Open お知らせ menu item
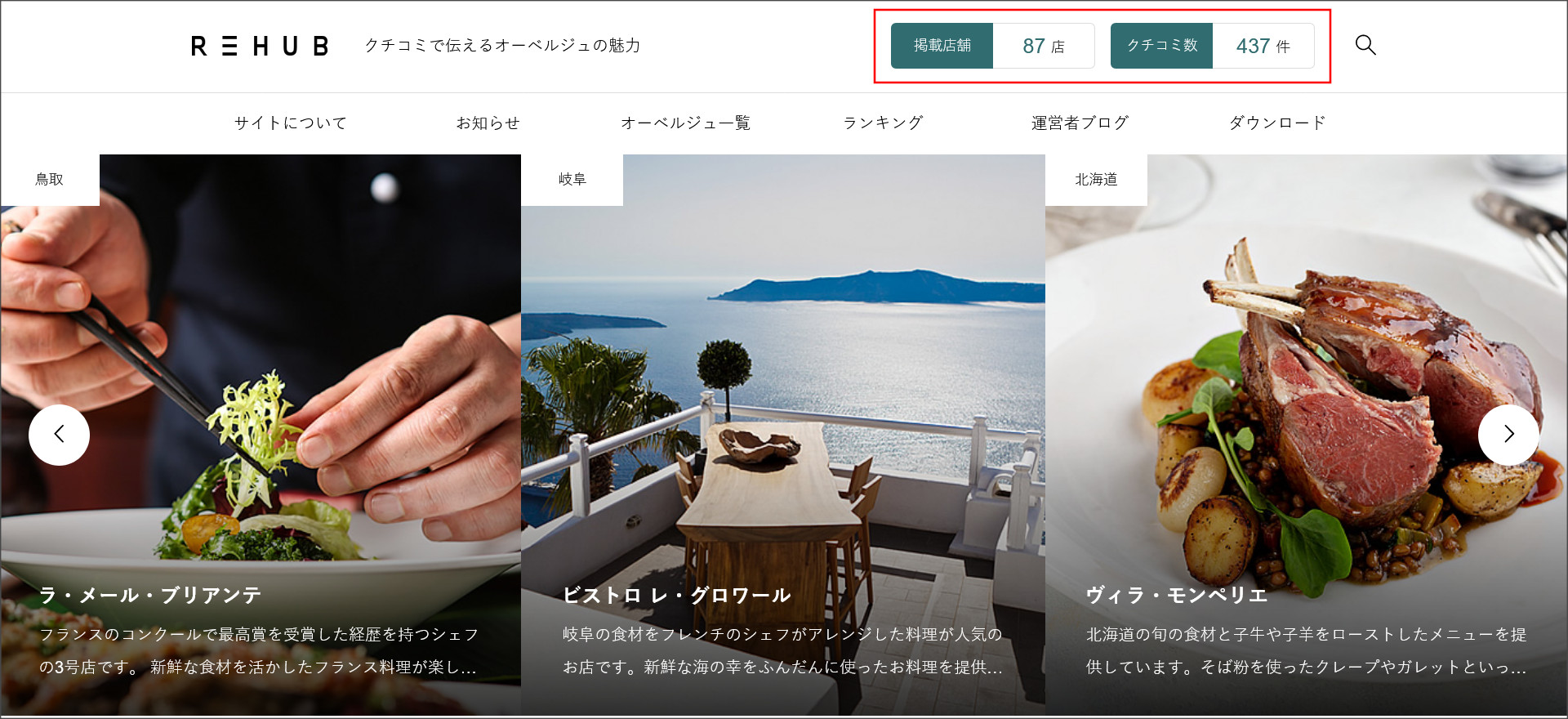1568x719 pixels. click(488, 123)
